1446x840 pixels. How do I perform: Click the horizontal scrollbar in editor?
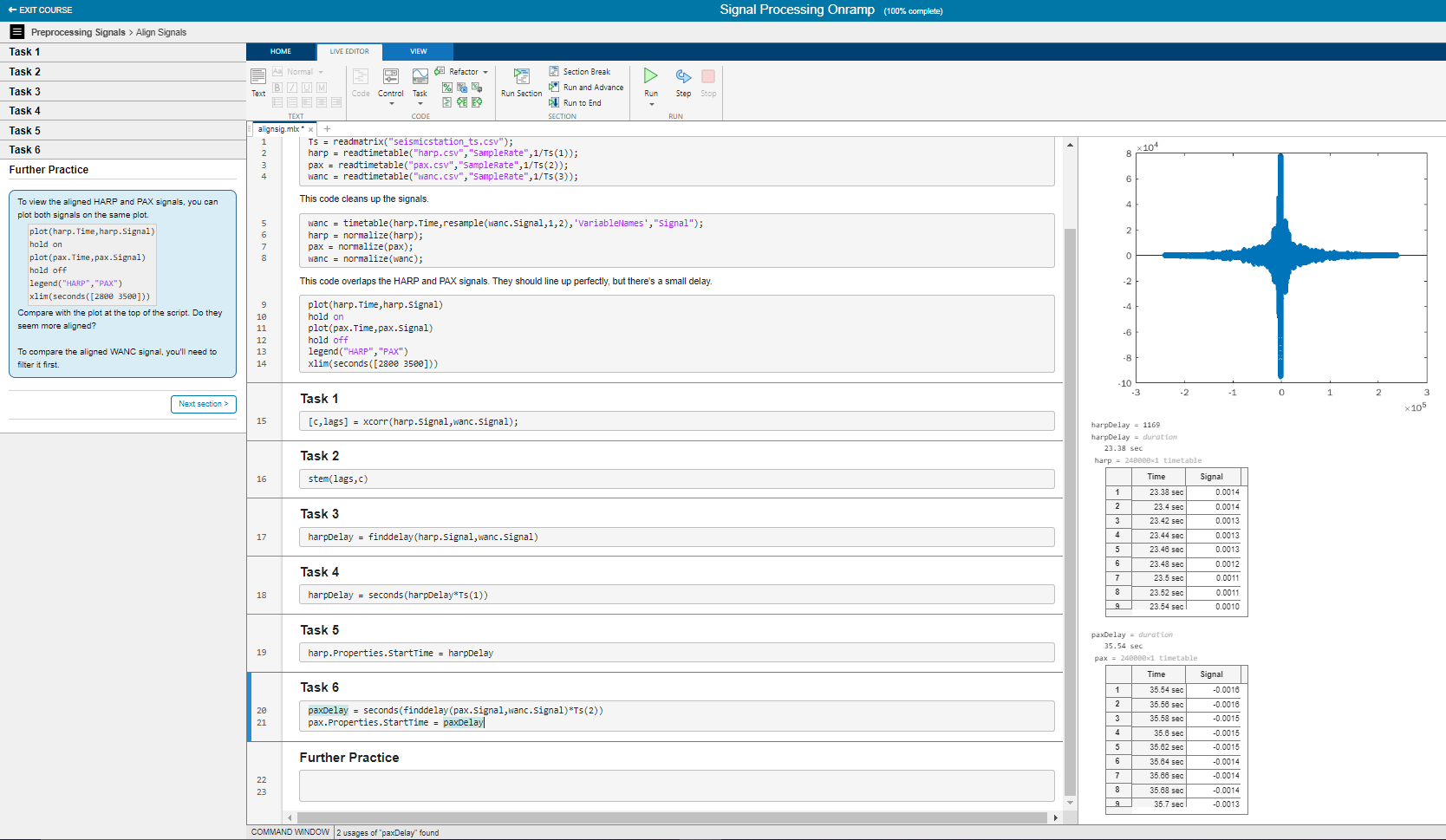pos(671,817)
